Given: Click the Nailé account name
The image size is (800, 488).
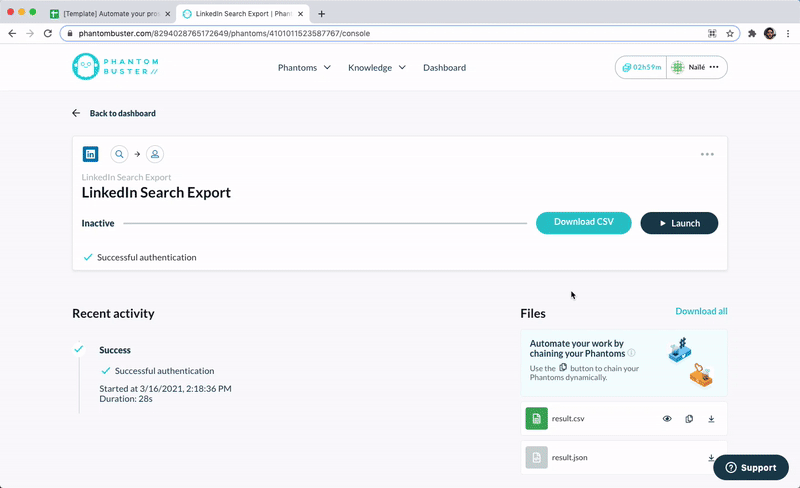Looking at the screenshot, I should coord(697,67).
